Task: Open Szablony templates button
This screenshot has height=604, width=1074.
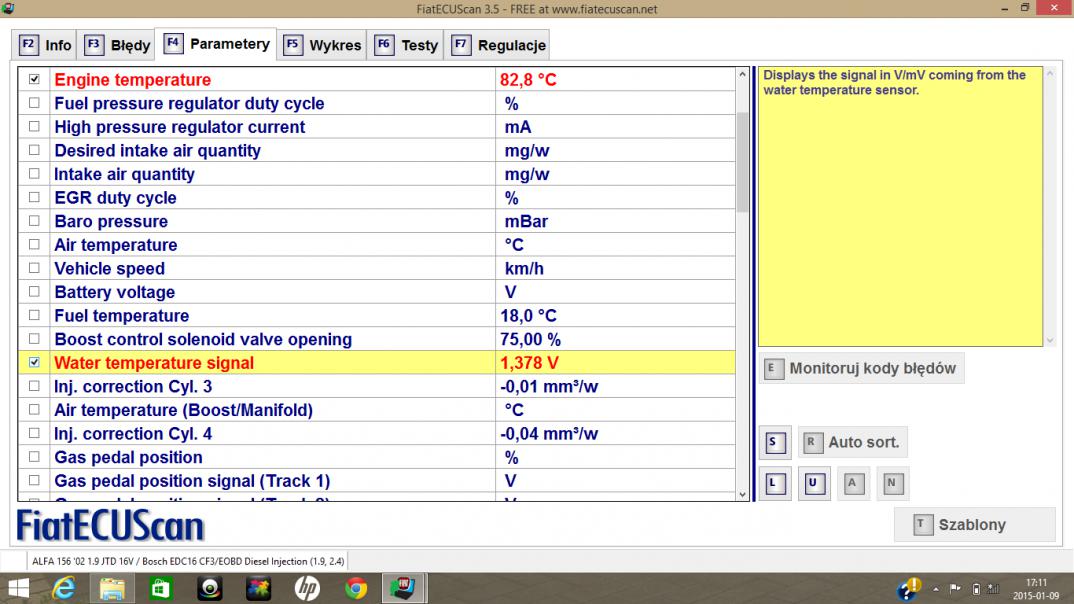Action: 973,524
